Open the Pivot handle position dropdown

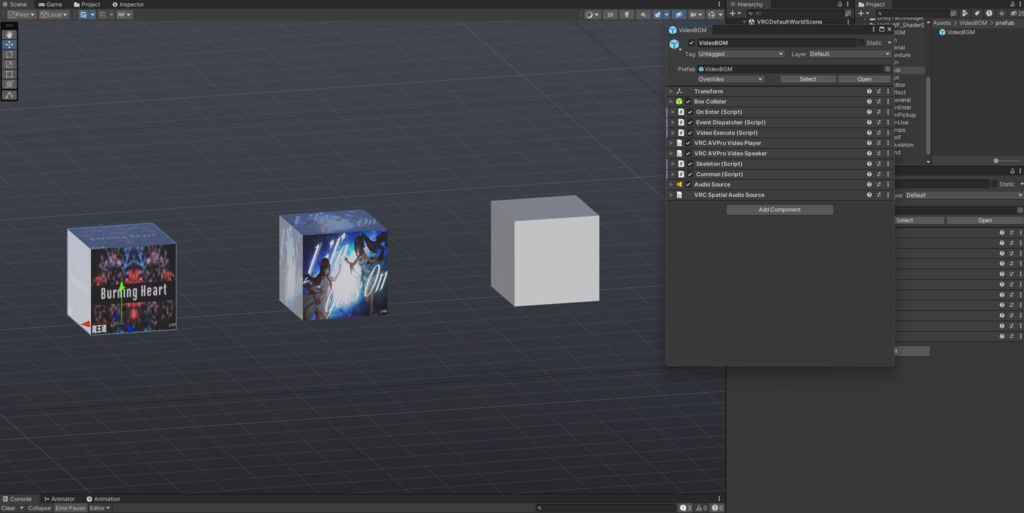tap(21, 14)
